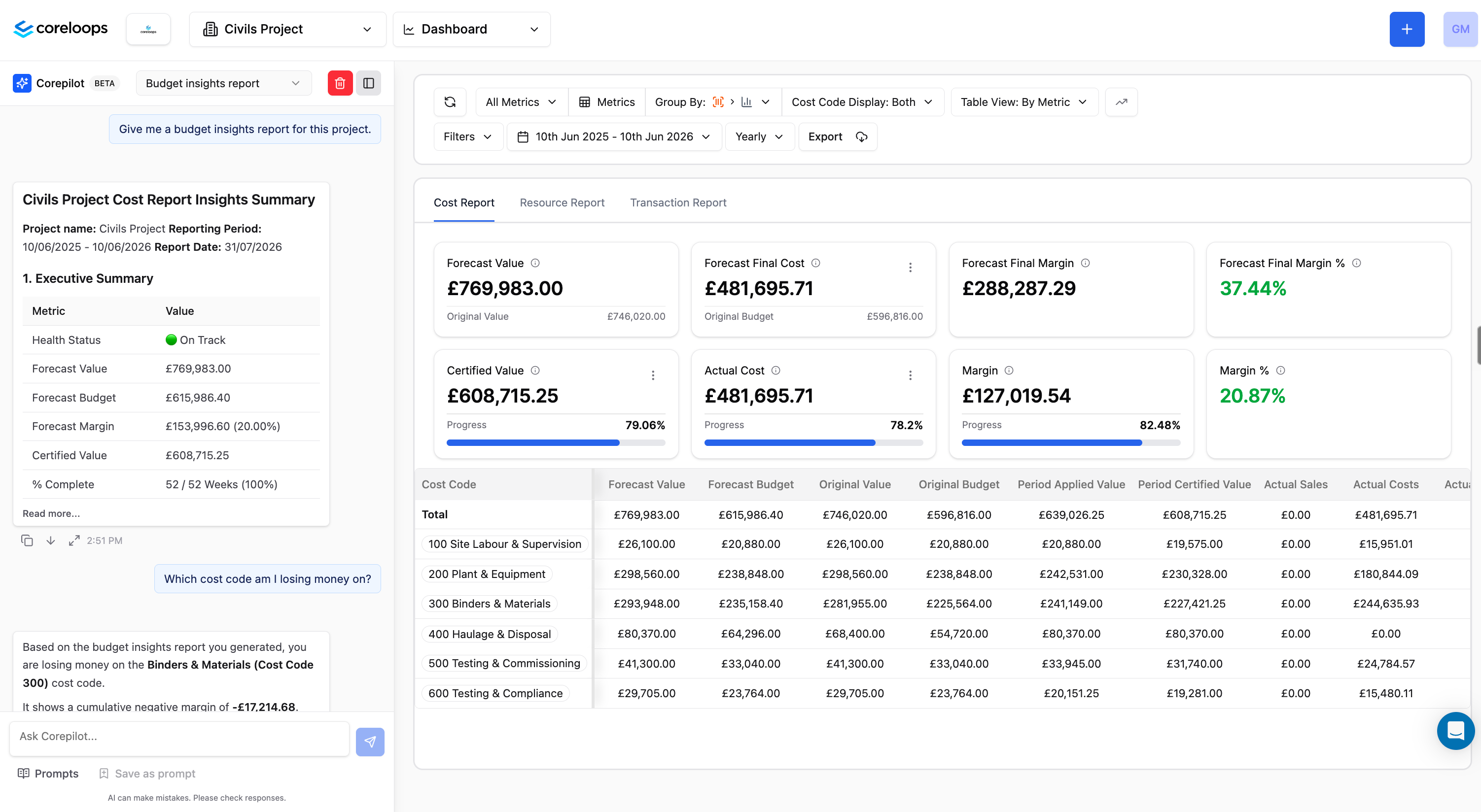Open the Civils Project dropdown
The width and height of the screenshot is (1481, 812).
[x=287, y=29]
